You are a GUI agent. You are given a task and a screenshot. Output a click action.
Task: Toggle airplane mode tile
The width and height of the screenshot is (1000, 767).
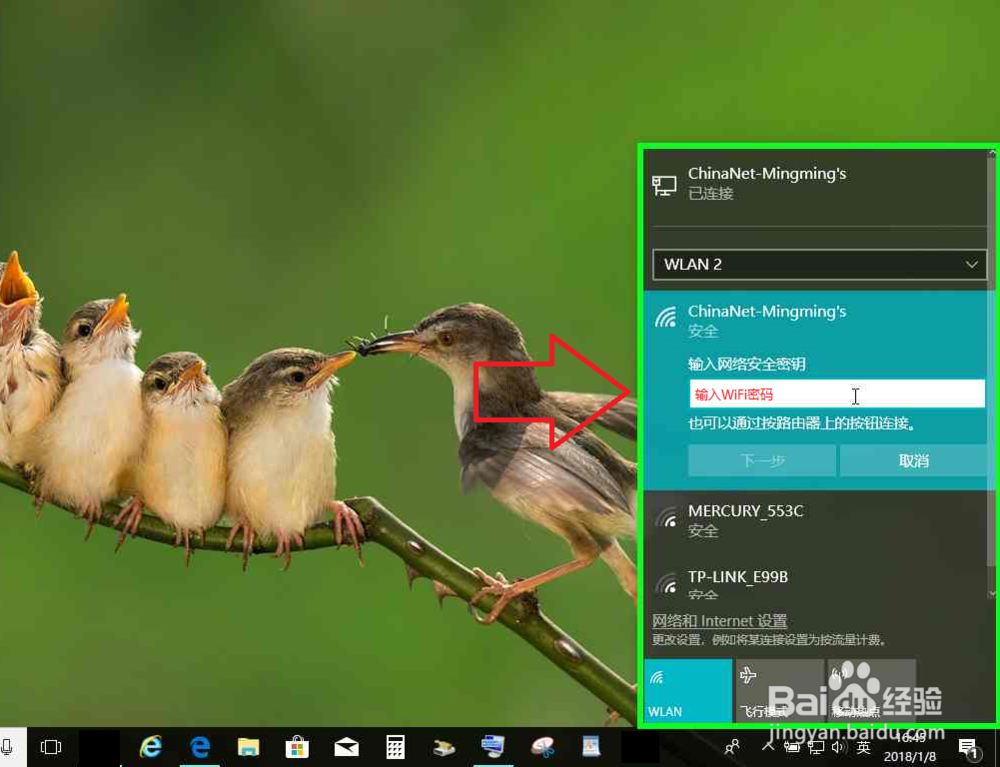pyautogui.click(x=780, y=690)
